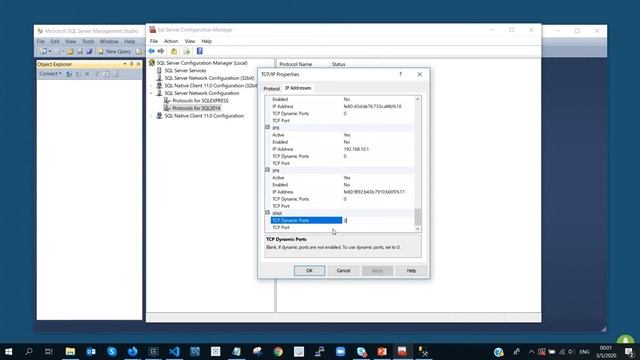This screenshot has width=640, height=360.
Task: Switch to the IP Addresses tab
Action: [x=298, y=88]
